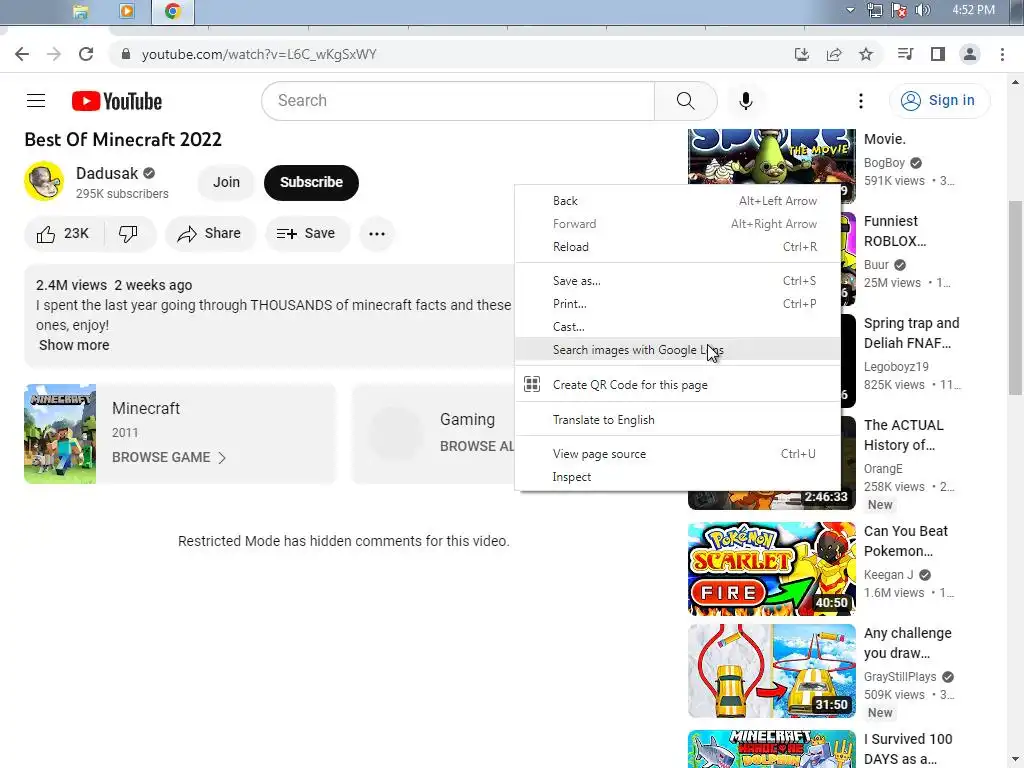Choose Cast... from context menu

(677, 327)
